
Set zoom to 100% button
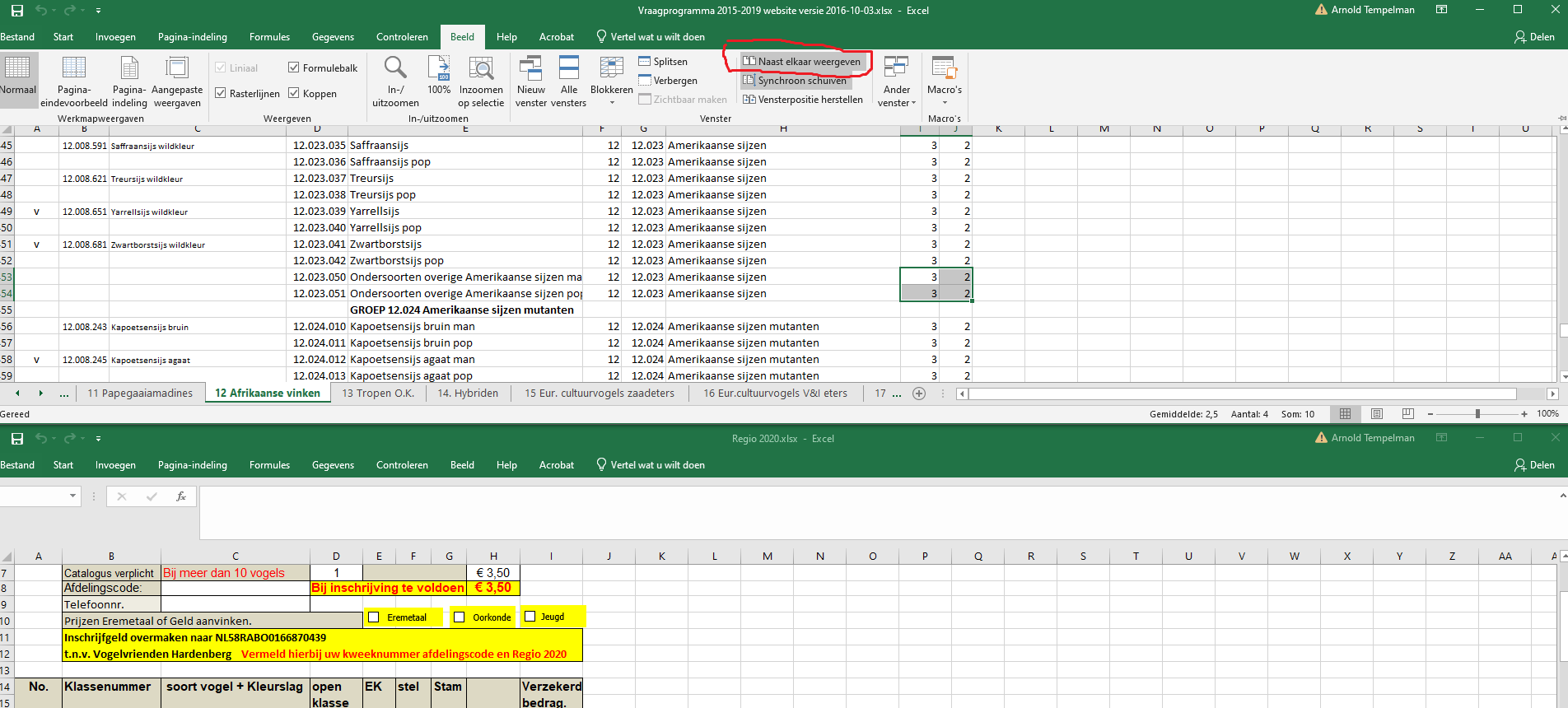coord(439,75)
